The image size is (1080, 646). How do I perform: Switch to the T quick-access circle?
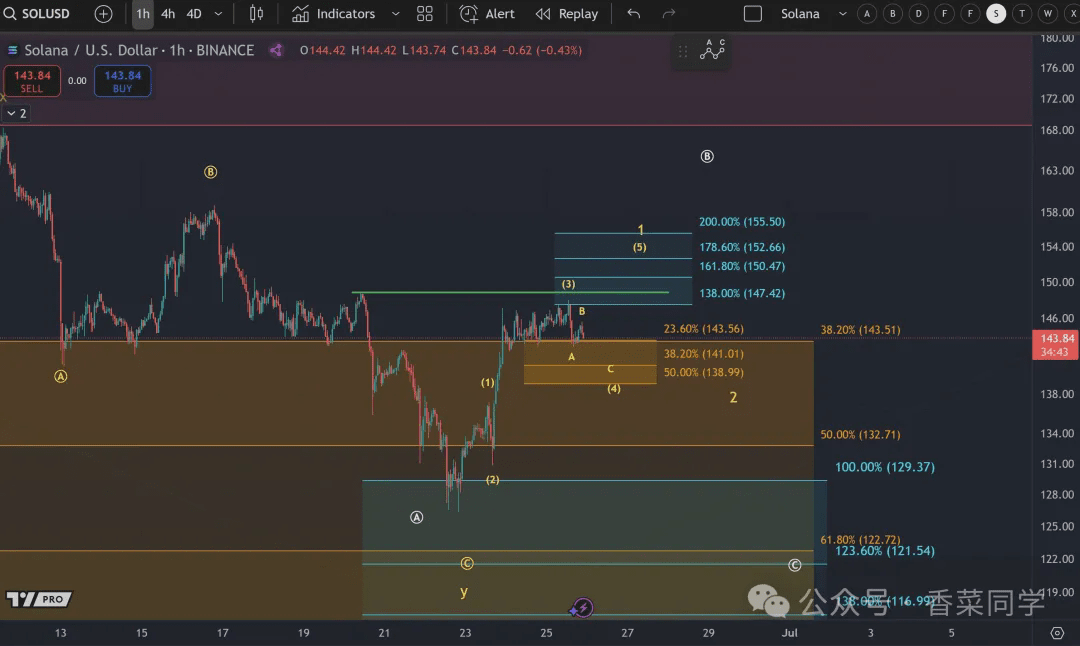coord(1021,14)
